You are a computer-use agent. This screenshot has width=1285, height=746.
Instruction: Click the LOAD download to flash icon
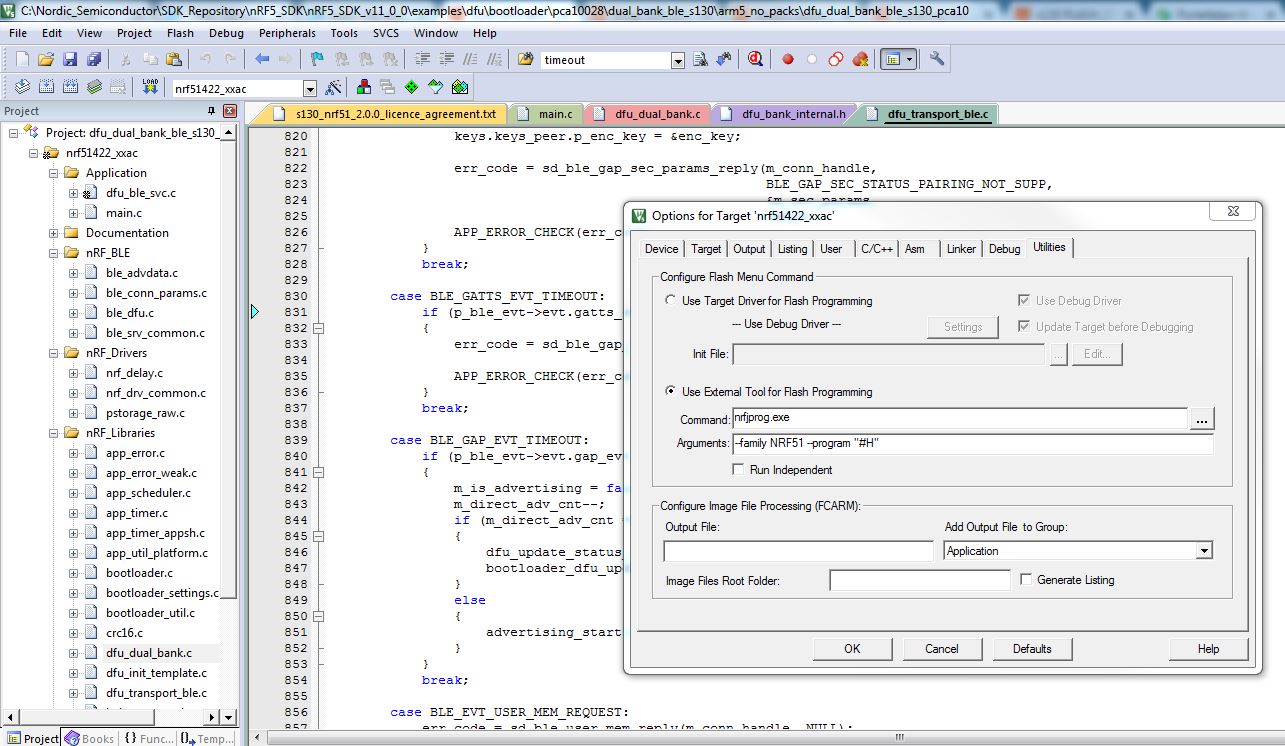point(150,88)
